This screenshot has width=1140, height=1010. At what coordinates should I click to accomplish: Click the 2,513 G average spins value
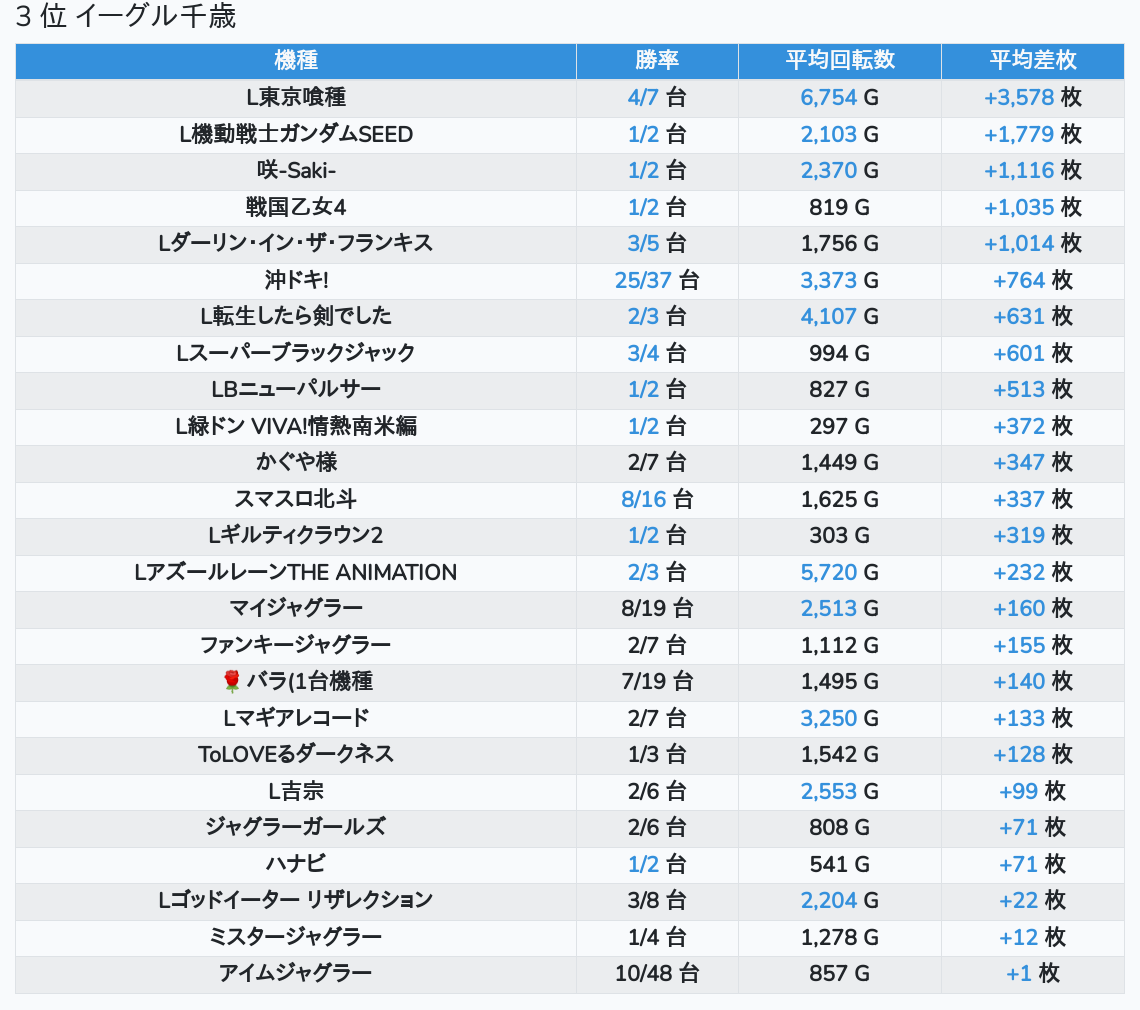[x=840, y=609]
